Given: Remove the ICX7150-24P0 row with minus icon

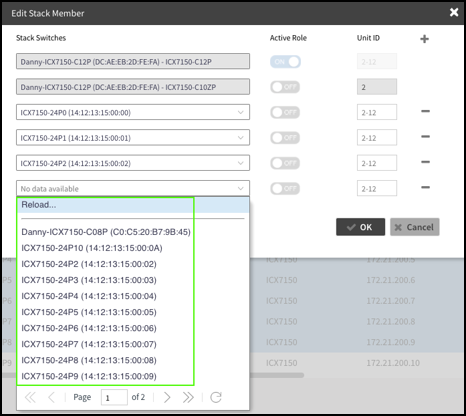Looking at the screenshot, I should 425,111.
